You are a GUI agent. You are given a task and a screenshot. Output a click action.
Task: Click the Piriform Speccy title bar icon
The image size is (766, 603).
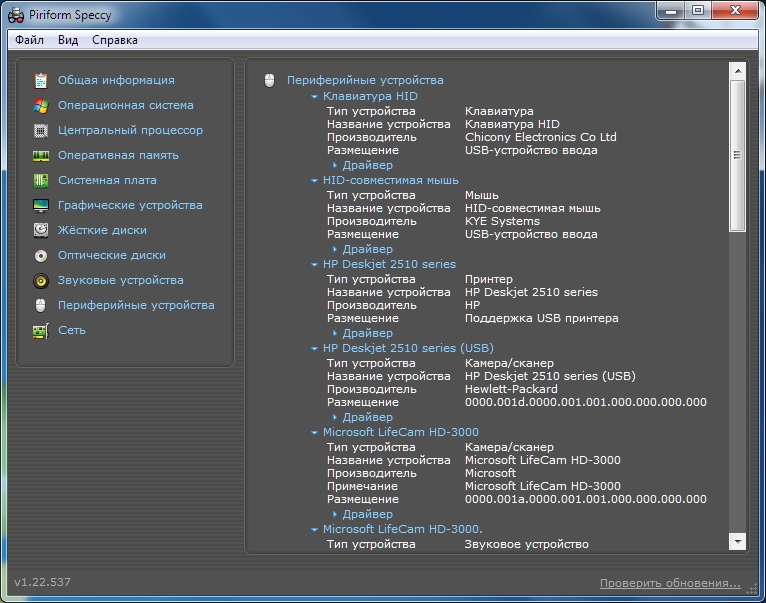16,15
